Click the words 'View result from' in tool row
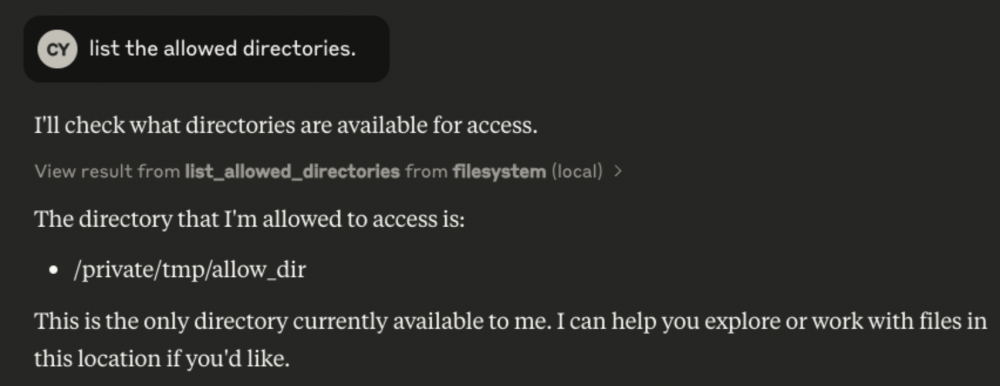1000x386 pixels. (107, 172)
